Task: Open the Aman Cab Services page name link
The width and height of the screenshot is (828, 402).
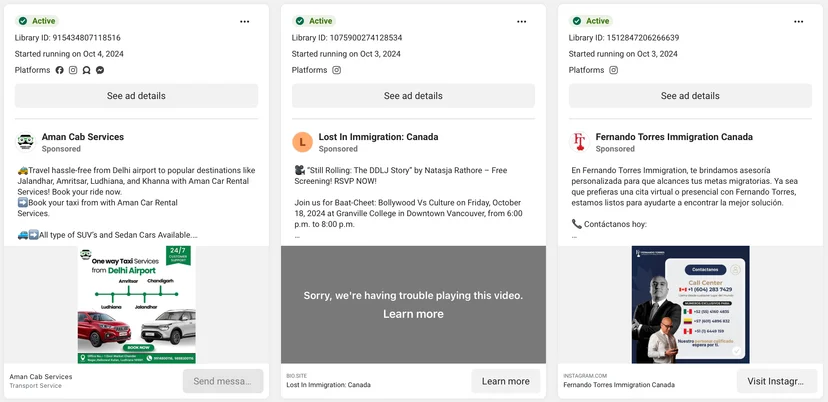Action: pyautogui.click(x=83, y=137)
